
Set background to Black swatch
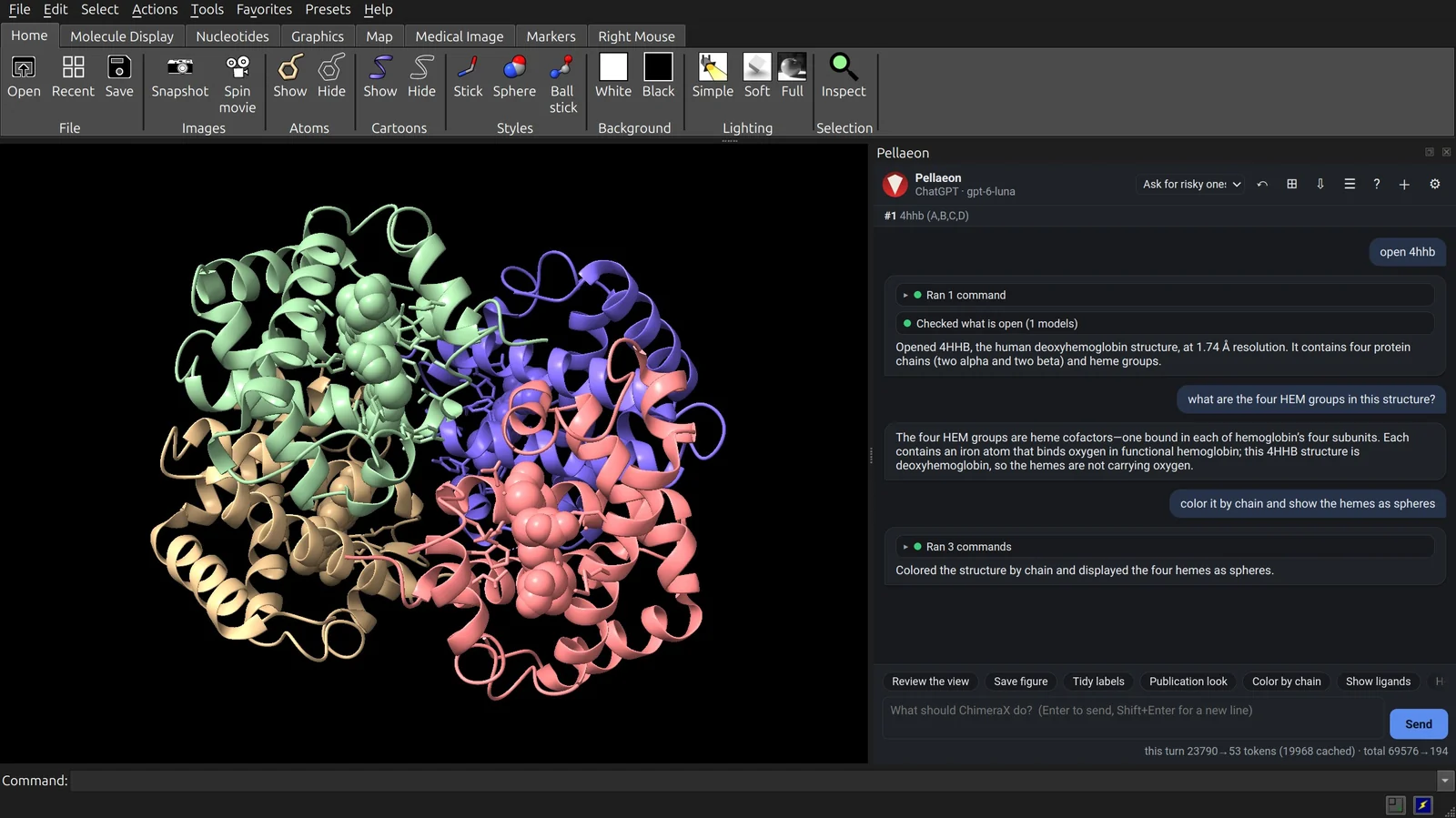click(658, 67)
